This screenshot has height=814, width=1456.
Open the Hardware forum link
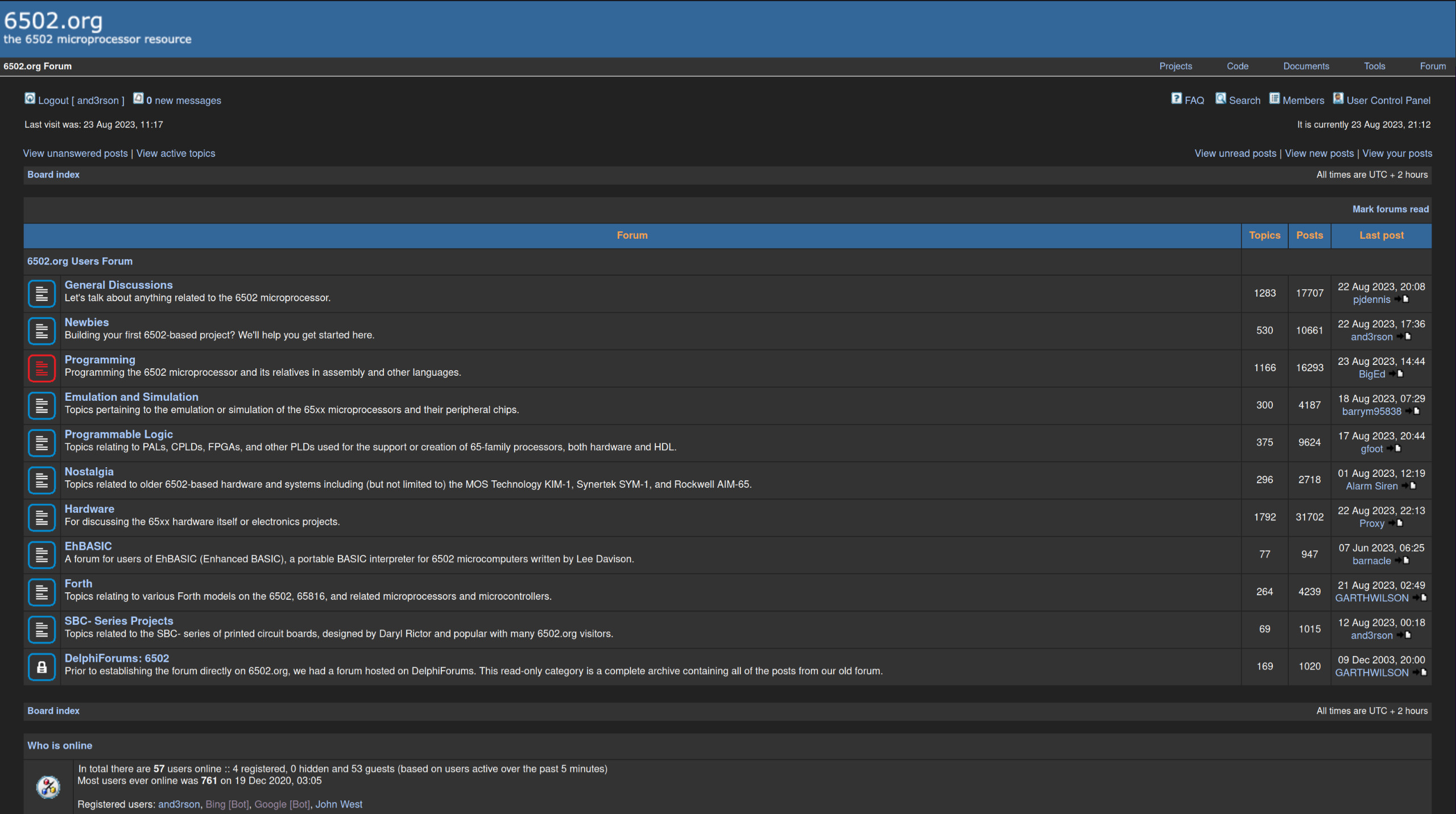[x=89, y=509]
